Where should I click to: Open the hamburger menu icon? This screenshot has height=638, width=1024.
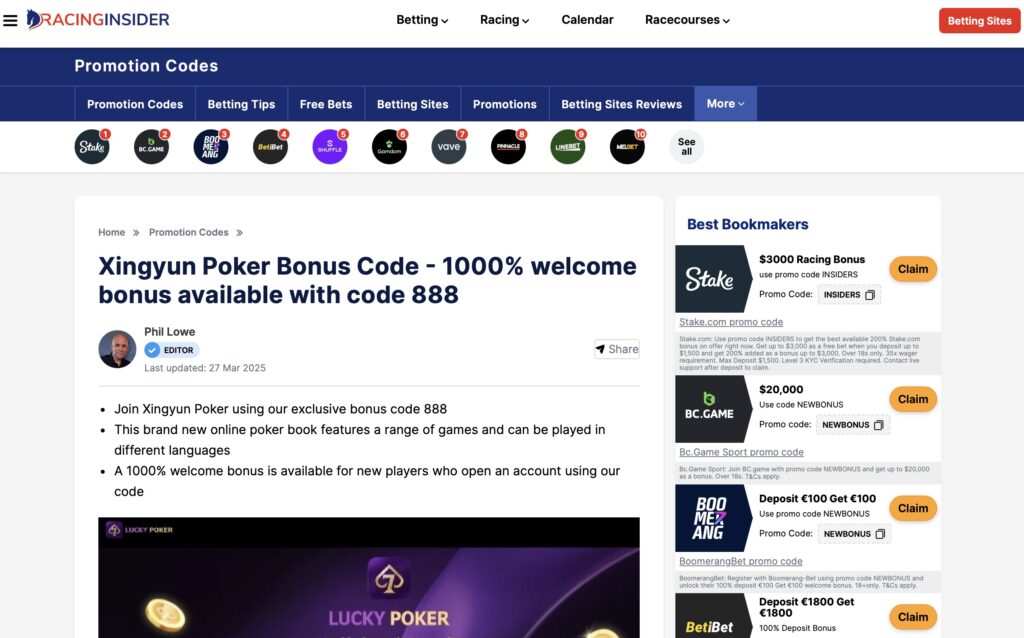[10, 20]
